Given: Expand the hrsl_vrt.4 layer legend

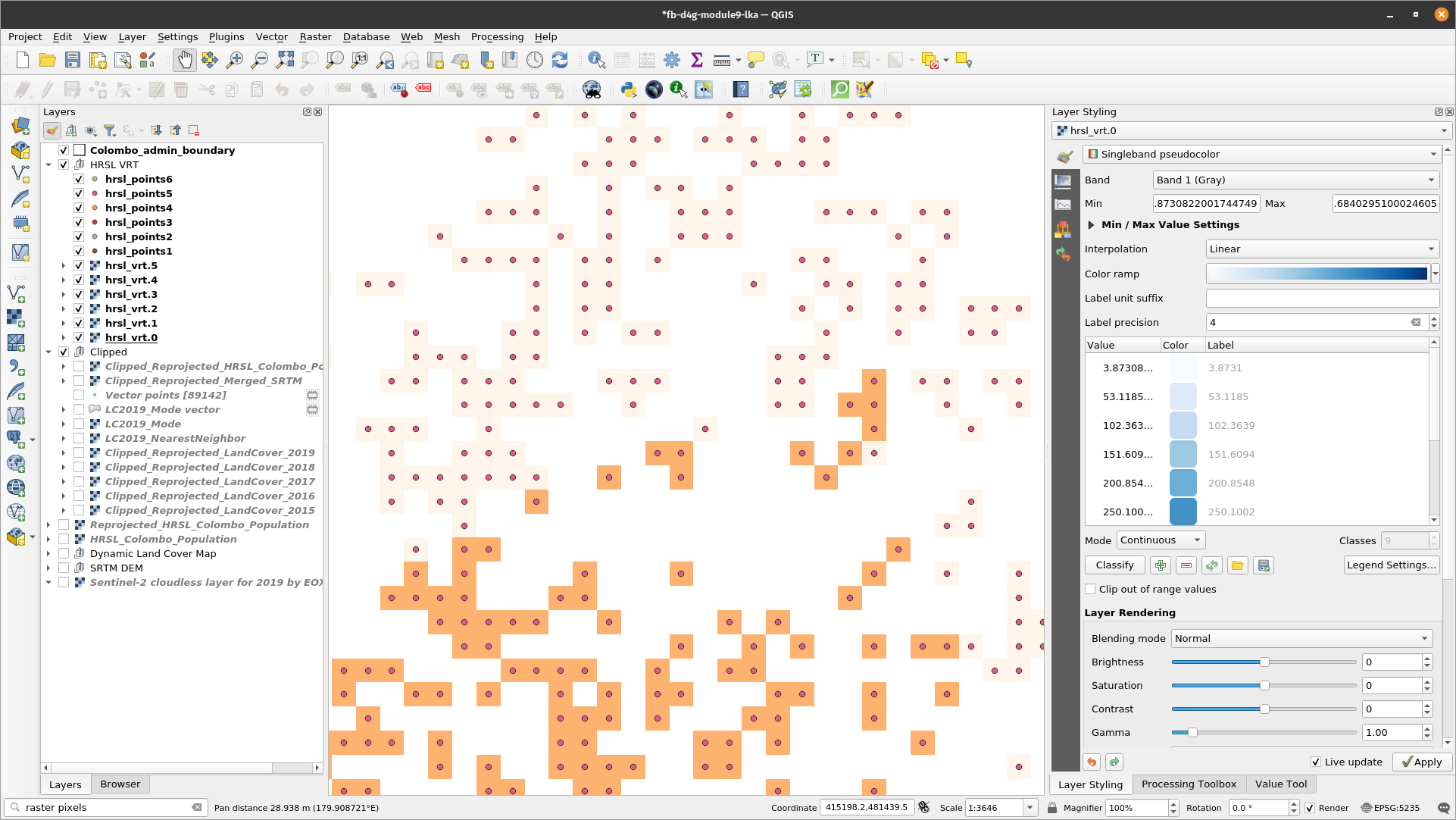Looking at the screenshot, I should [64, 280].
